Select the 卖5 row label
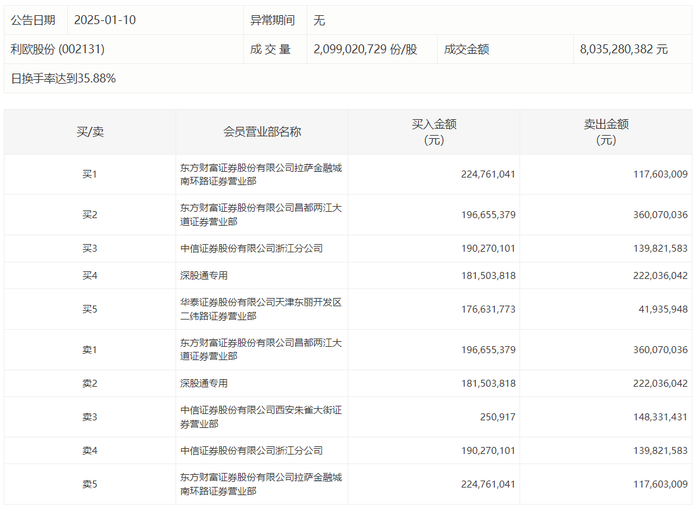The width and height of the screenshot is (700, 511). point(90,484)
